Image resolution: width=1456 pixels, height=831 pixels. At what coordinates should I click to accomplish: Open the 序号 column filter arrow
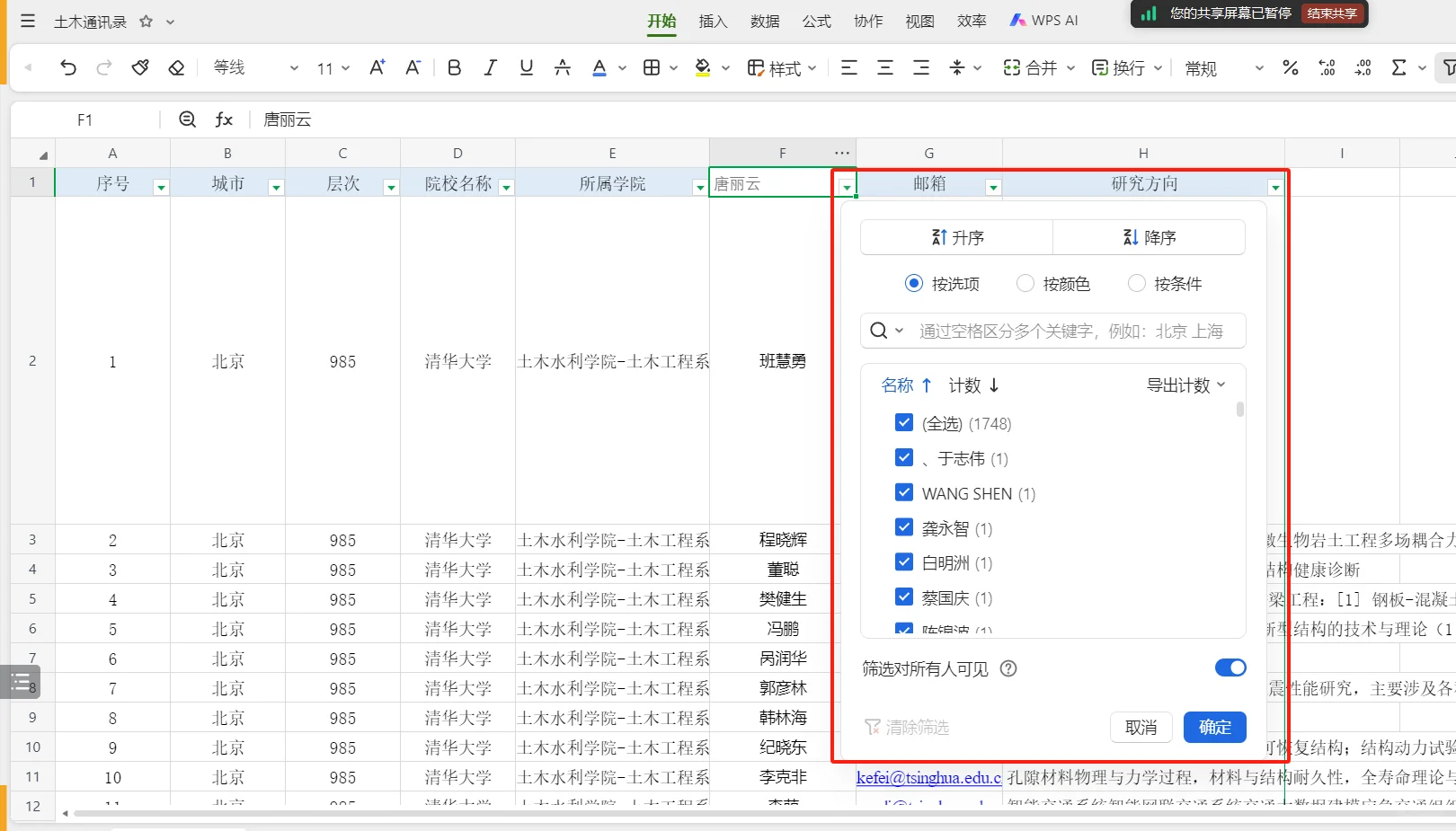tap(161, 187)
